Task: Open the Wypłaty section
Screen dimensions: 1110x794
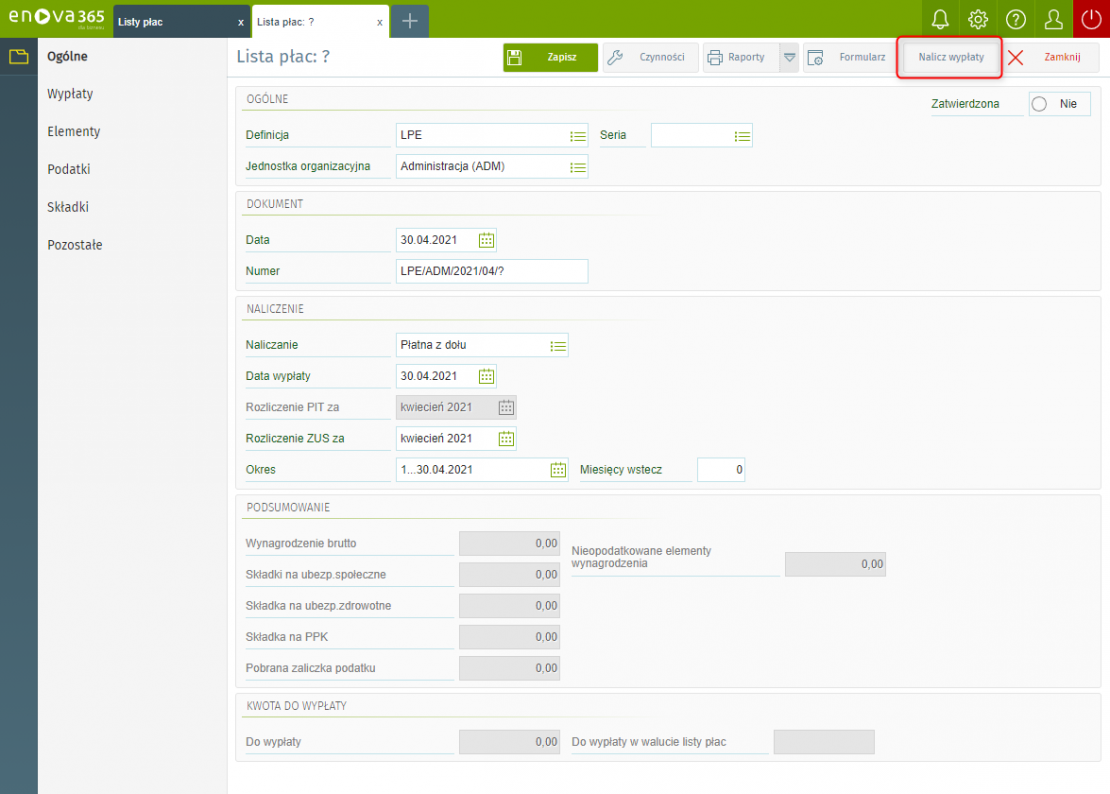Action: 70,94
